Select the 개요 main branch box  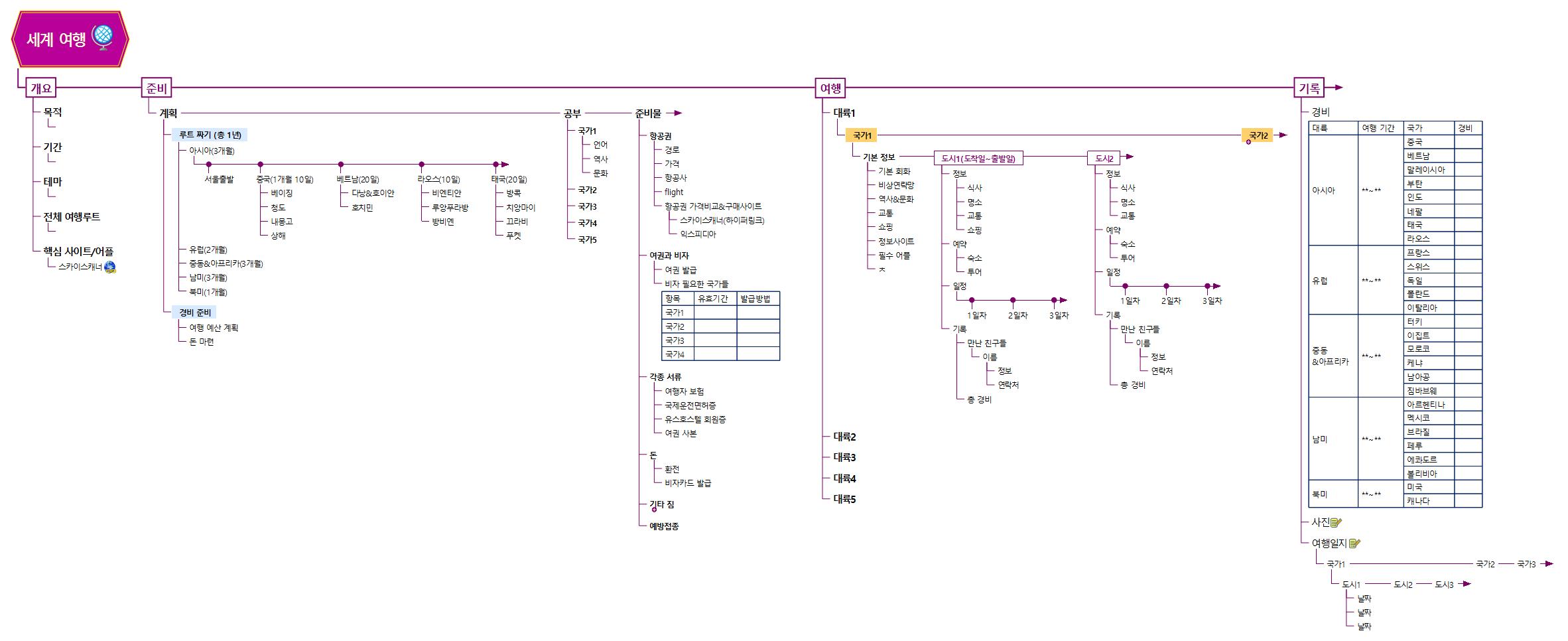pyautogui.click(x=41, y=88)
